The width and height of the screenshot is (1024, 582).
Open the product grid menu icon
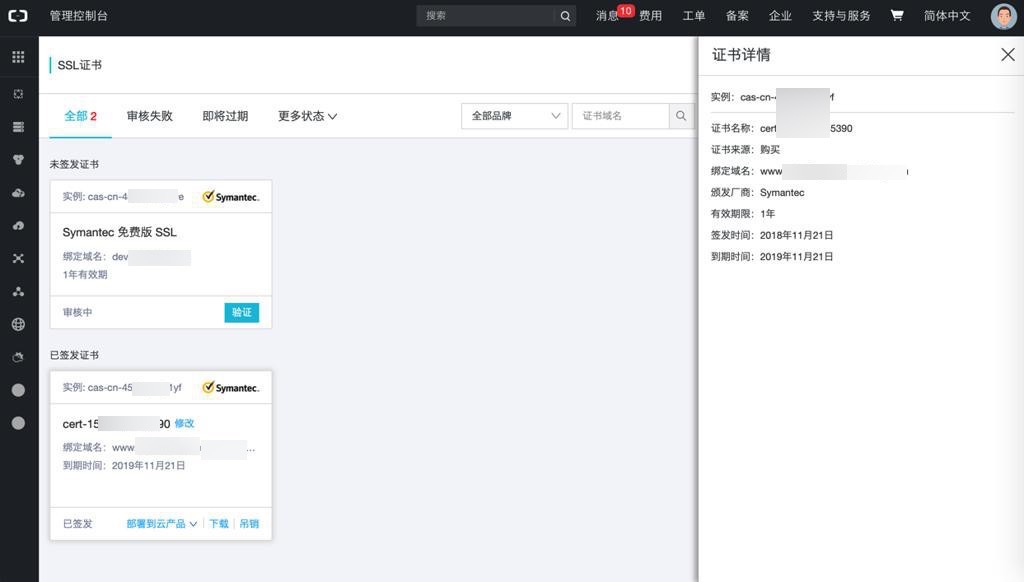click(18, 57)
